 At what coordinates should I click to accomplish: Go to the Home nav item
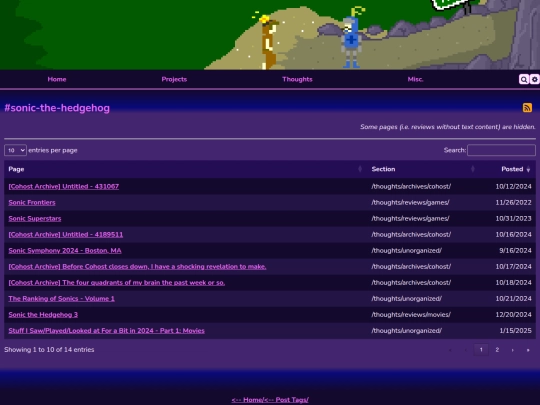[57, 79]
